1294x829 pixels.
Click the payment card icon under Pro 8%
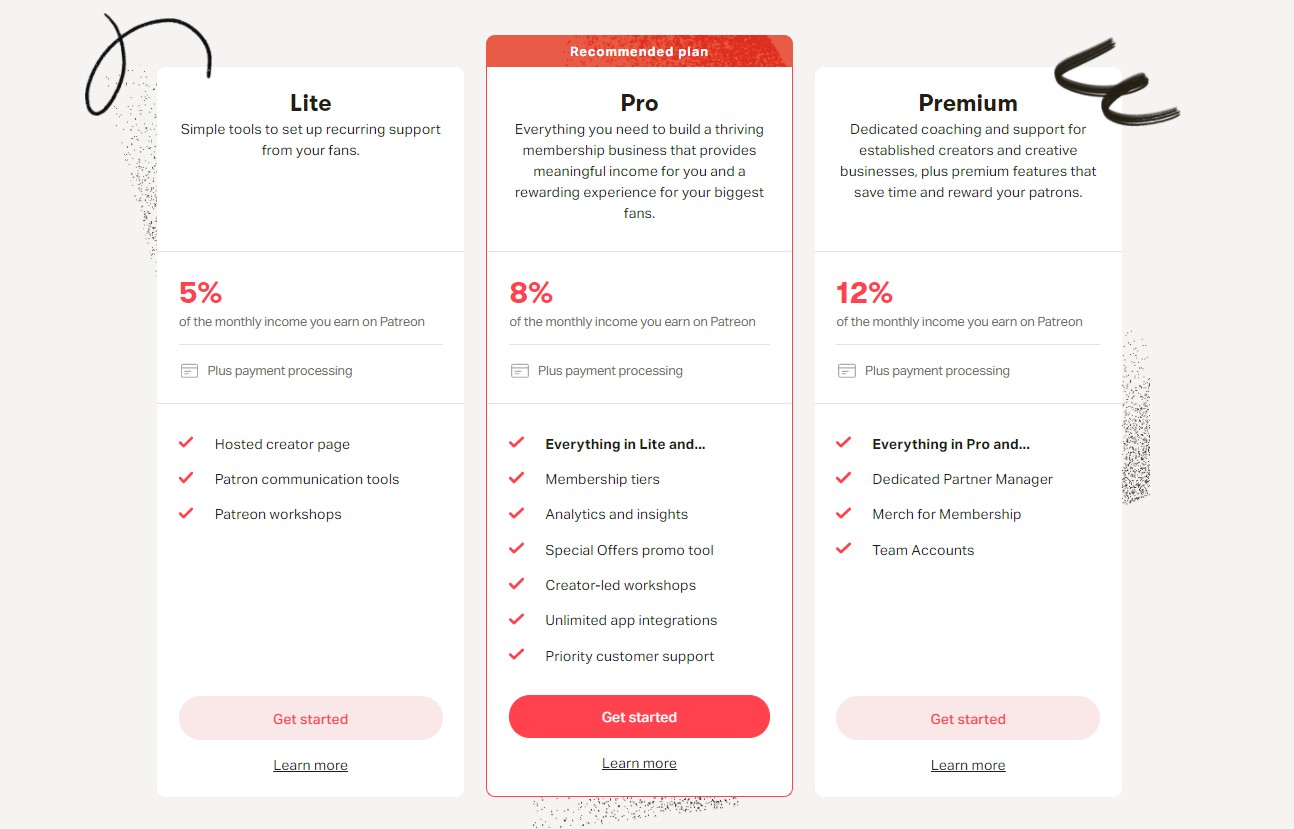coord(519,371)
